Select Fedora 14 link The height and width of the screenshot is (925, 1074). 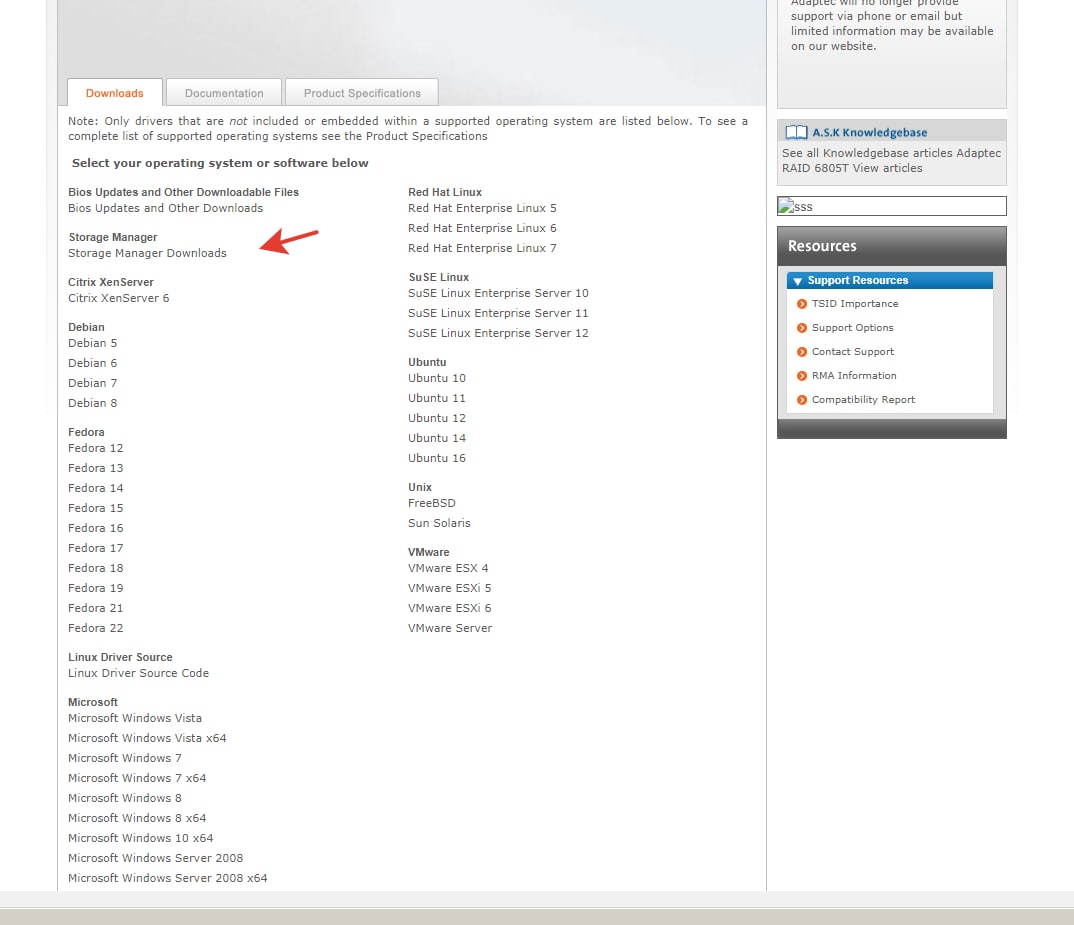click(95, 488)
